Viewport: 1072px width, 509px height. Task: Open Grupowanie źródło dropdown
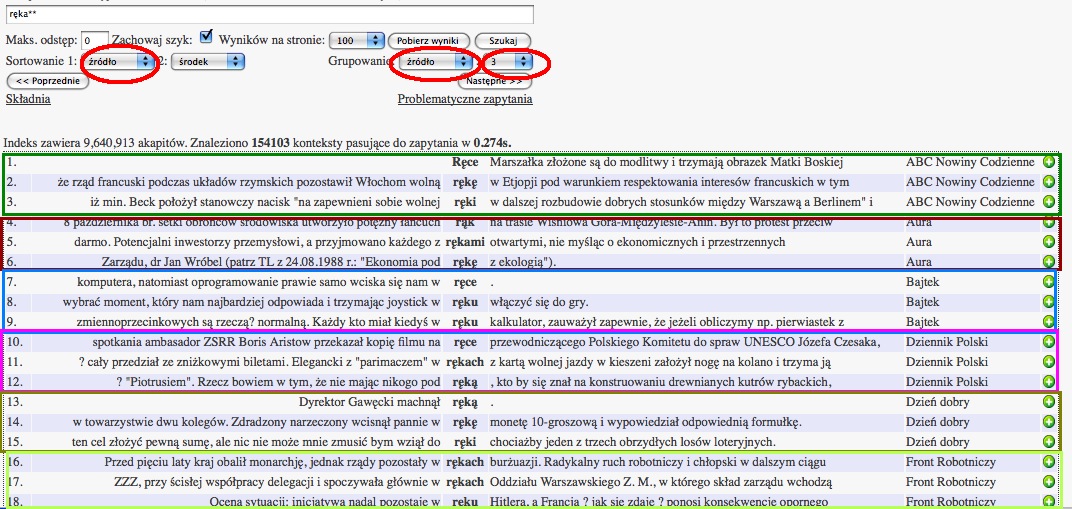point(434,62)
